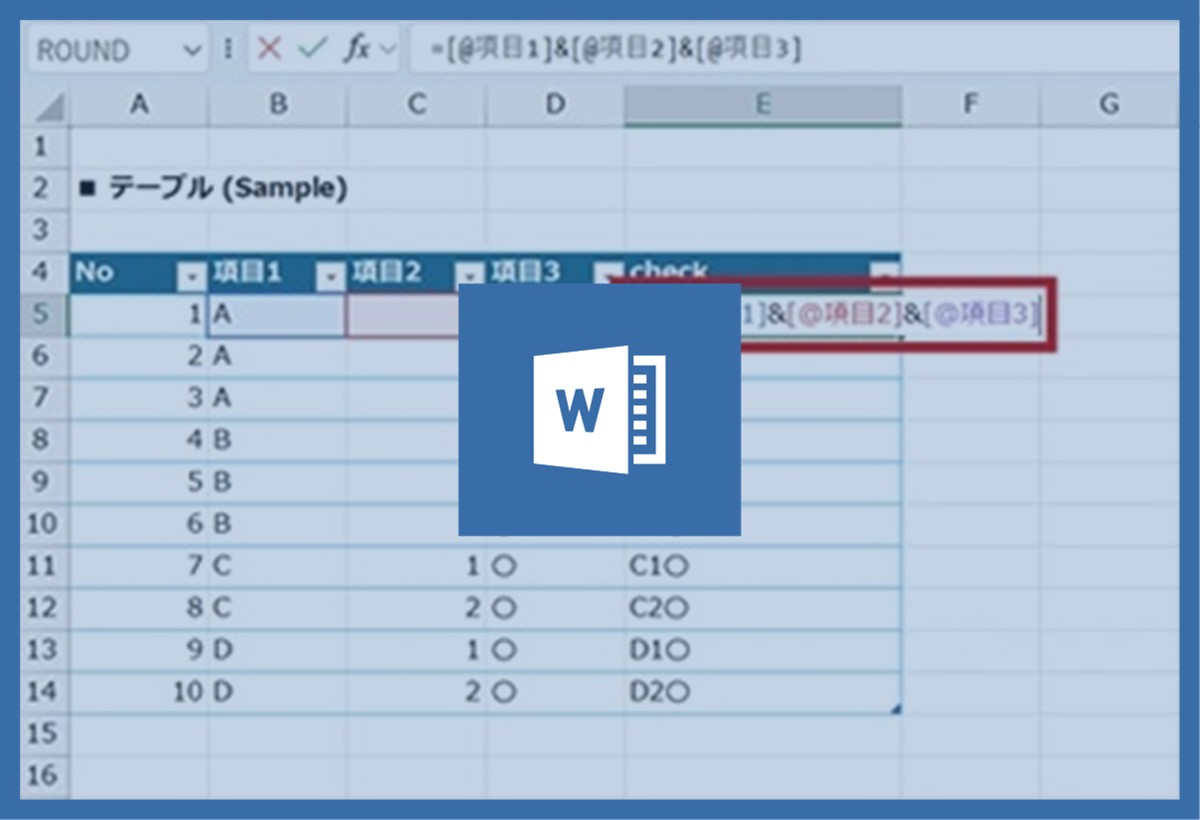Open the 項目1 column filter dropdown

tap(330, 275)
